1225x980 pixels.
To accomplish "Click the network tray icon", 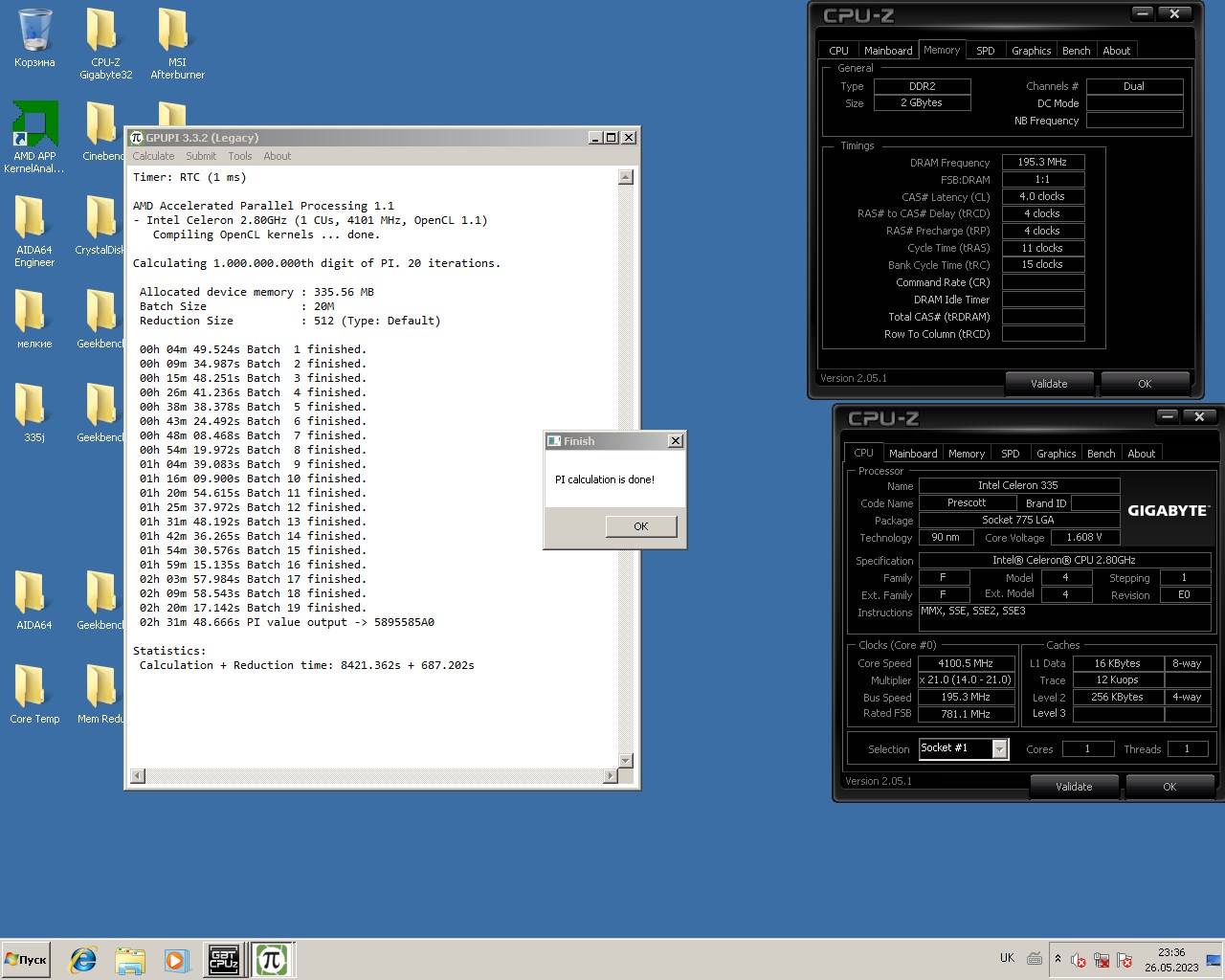I will [x=1102, y=960].
